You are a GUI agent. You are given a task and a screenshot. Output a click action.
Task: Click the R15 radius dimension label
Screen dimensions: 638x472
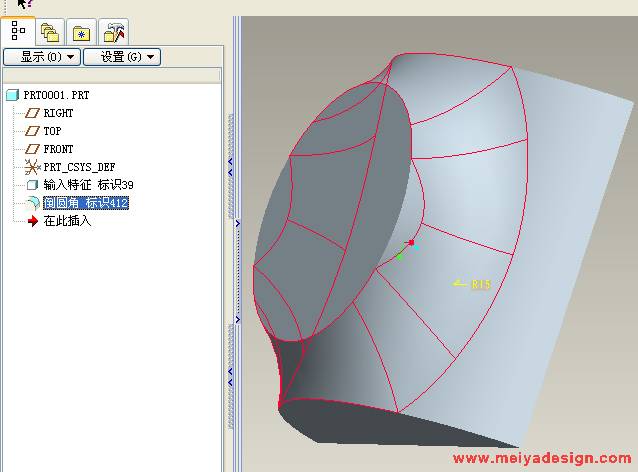[480, 284]
